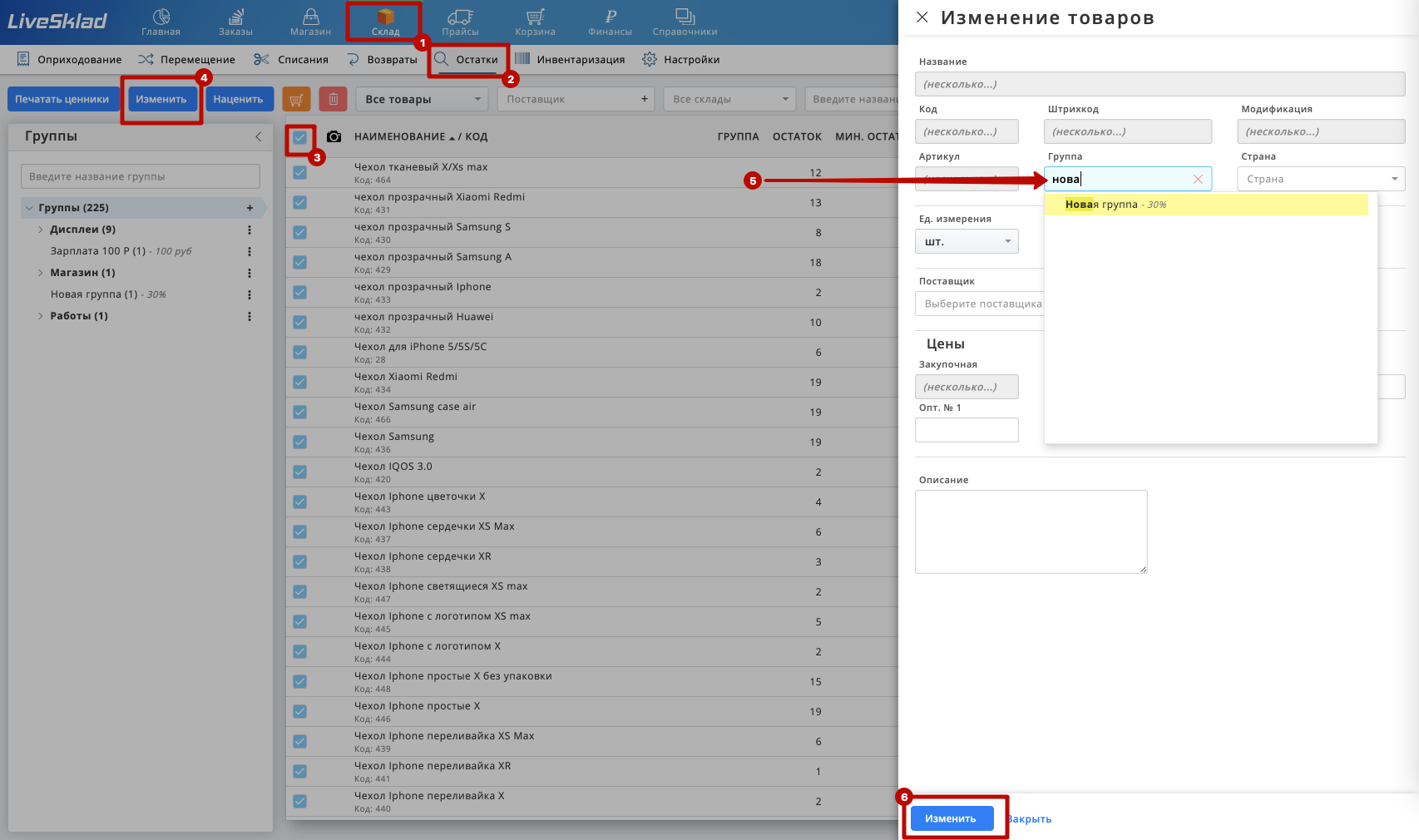Open the Прайсы truck icon
The width and height of the screenshot is (1419, 840).
460,17
